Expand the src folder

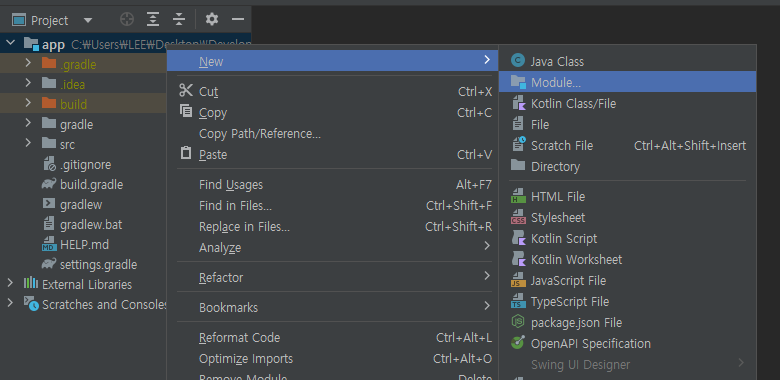click(x=28, y=143)
